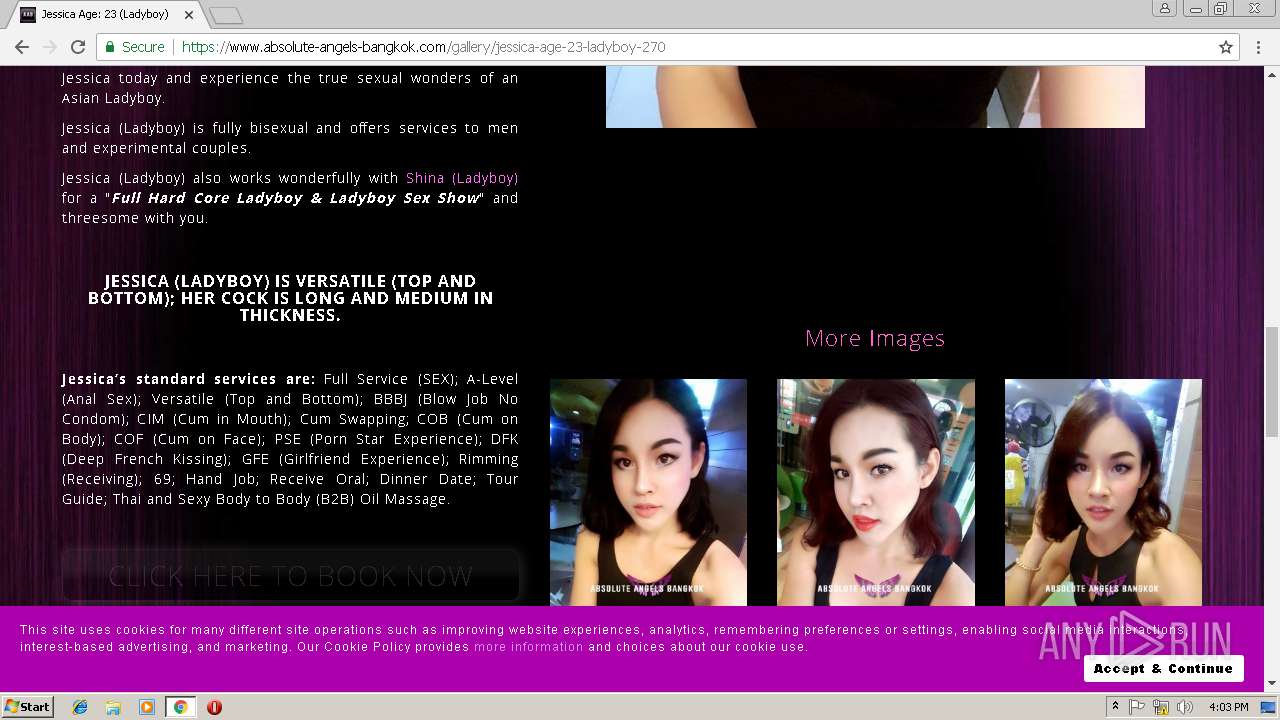
Task: Open Windows Media Player from the taskbar
Action: [x=147, y=707]
